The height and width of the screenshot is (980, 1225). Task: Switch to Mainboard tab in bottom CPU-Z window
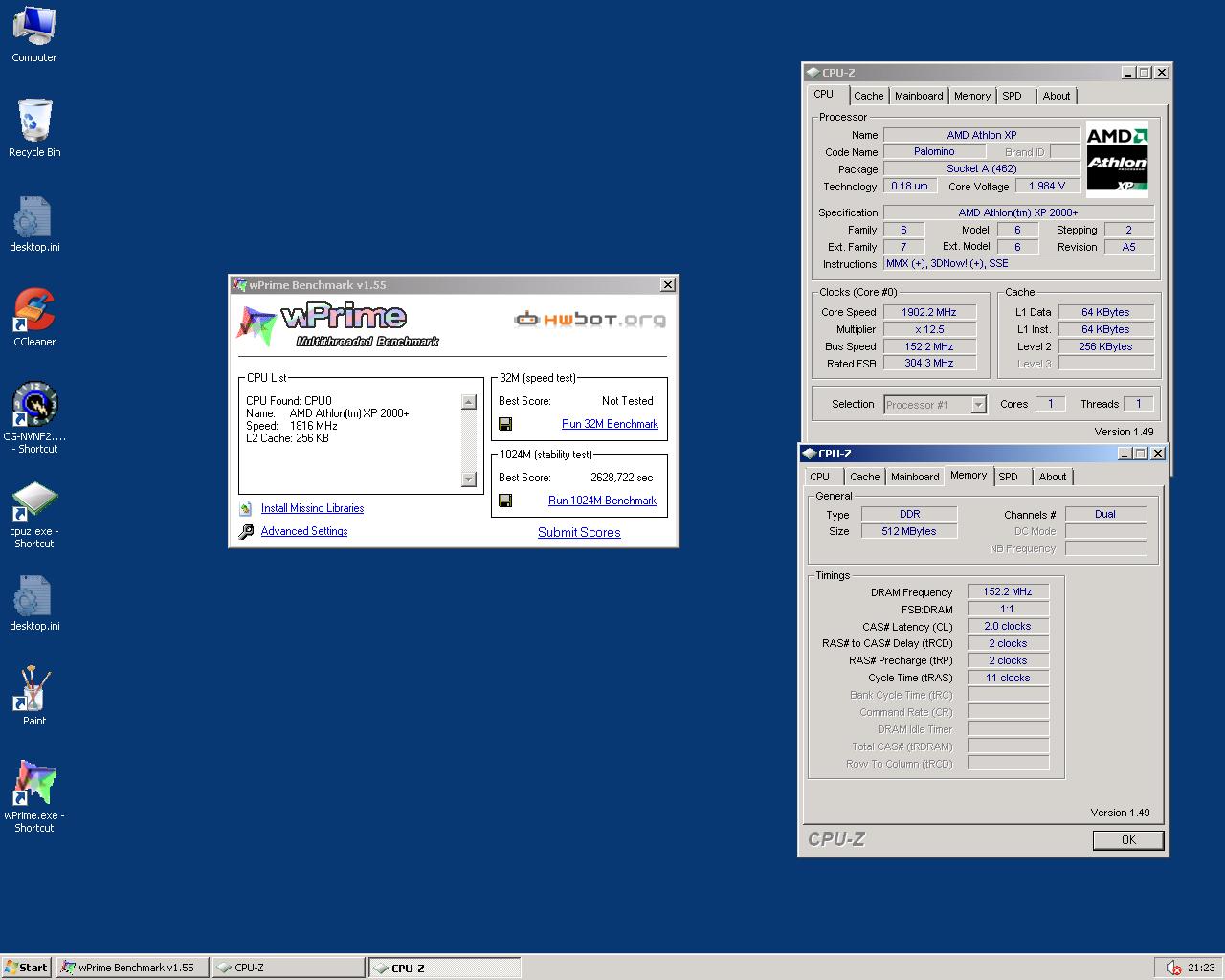click(x=915, y=477)
